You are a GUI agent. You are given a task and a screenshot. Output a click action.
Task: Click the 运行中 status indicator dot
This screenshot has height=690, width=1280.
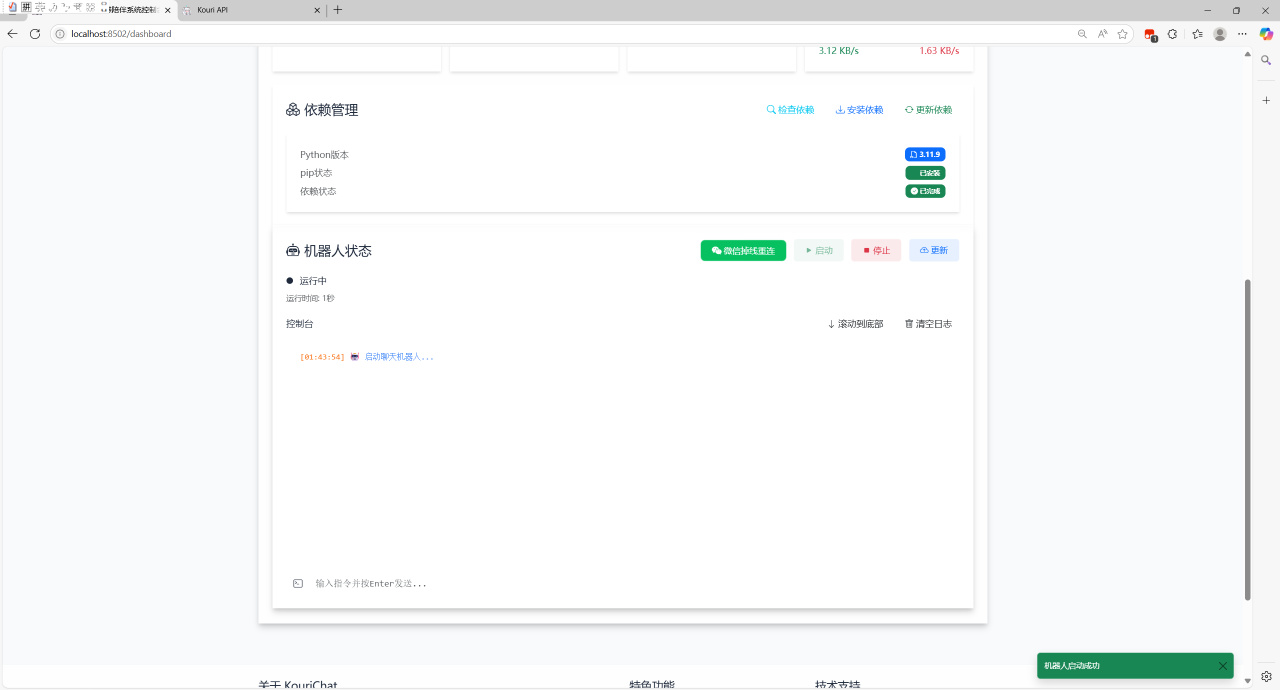coord(290,281)
